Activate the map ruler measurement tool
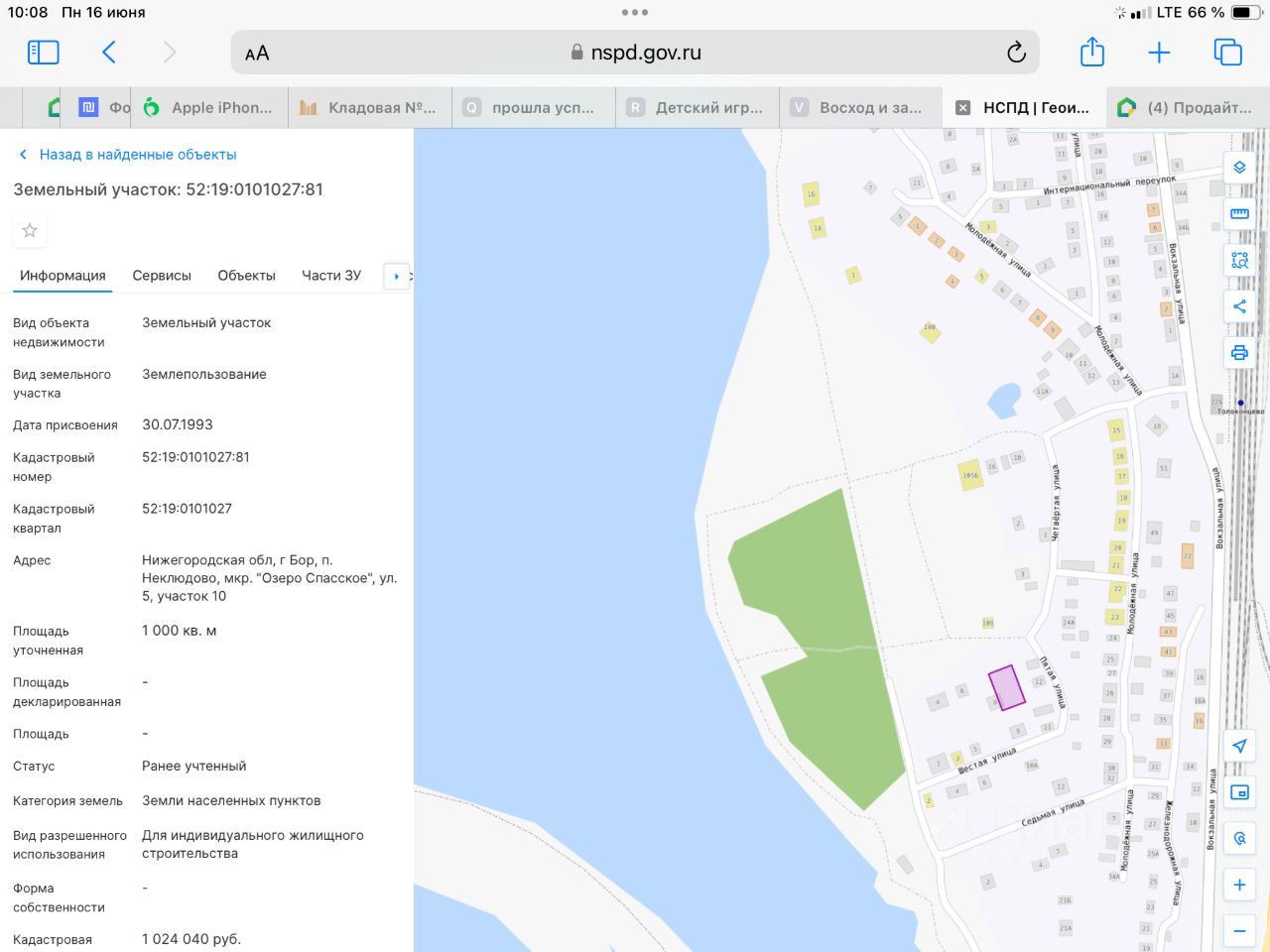1270x952 pixels. pos(1239,213)
